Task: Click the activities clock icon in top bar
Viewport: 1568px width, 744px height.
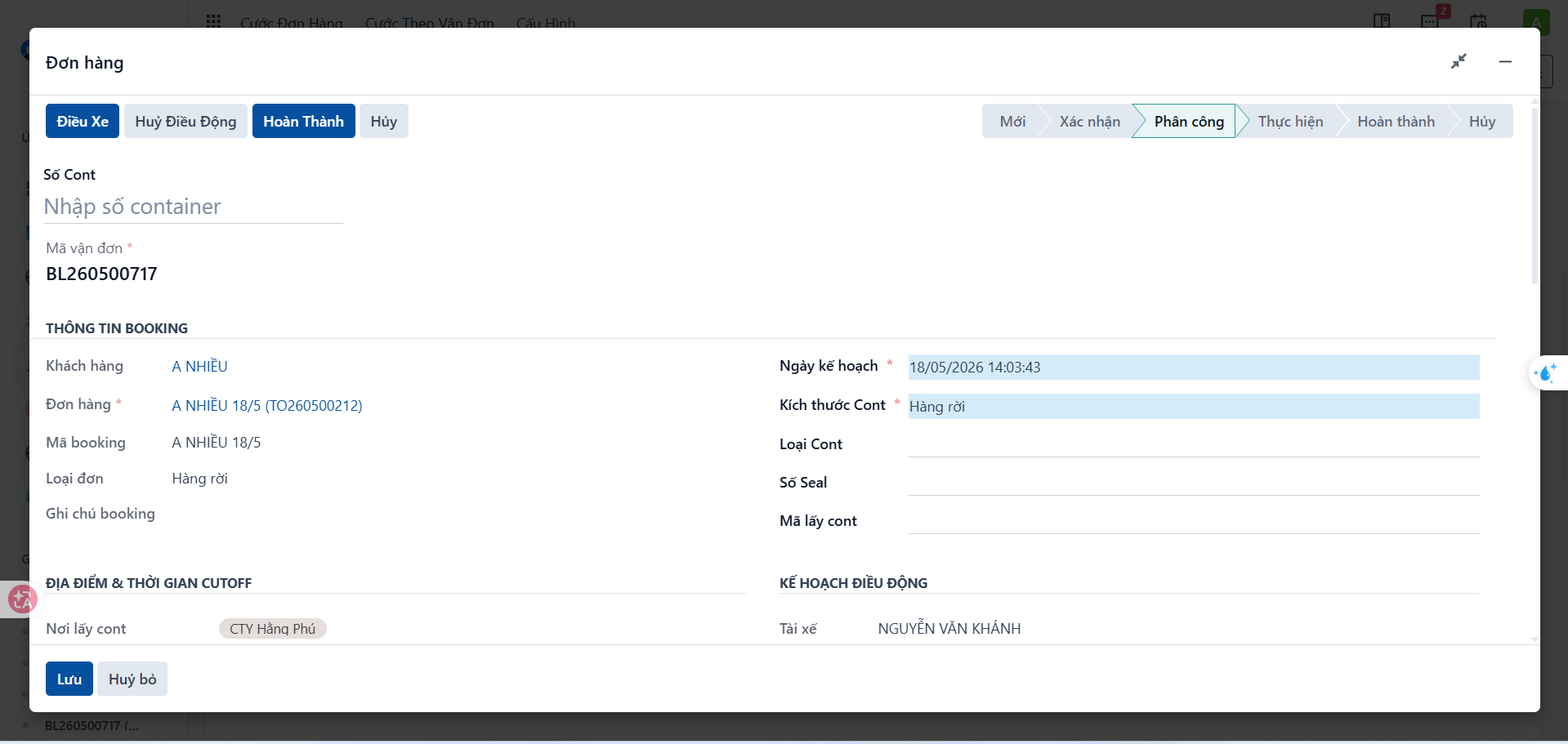Action: (x=1478, y=20)
